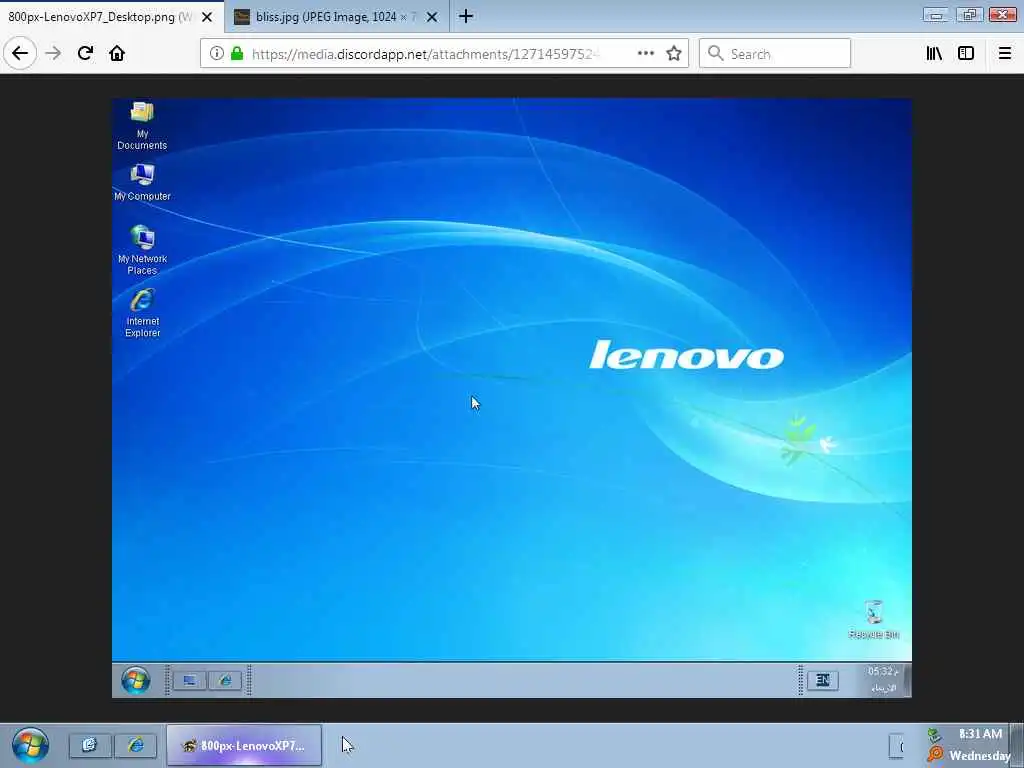The width and height of the screenshot is (1024, 768).
Task: Click IE quick launch icon in image
Action: (x=225, y=681)
